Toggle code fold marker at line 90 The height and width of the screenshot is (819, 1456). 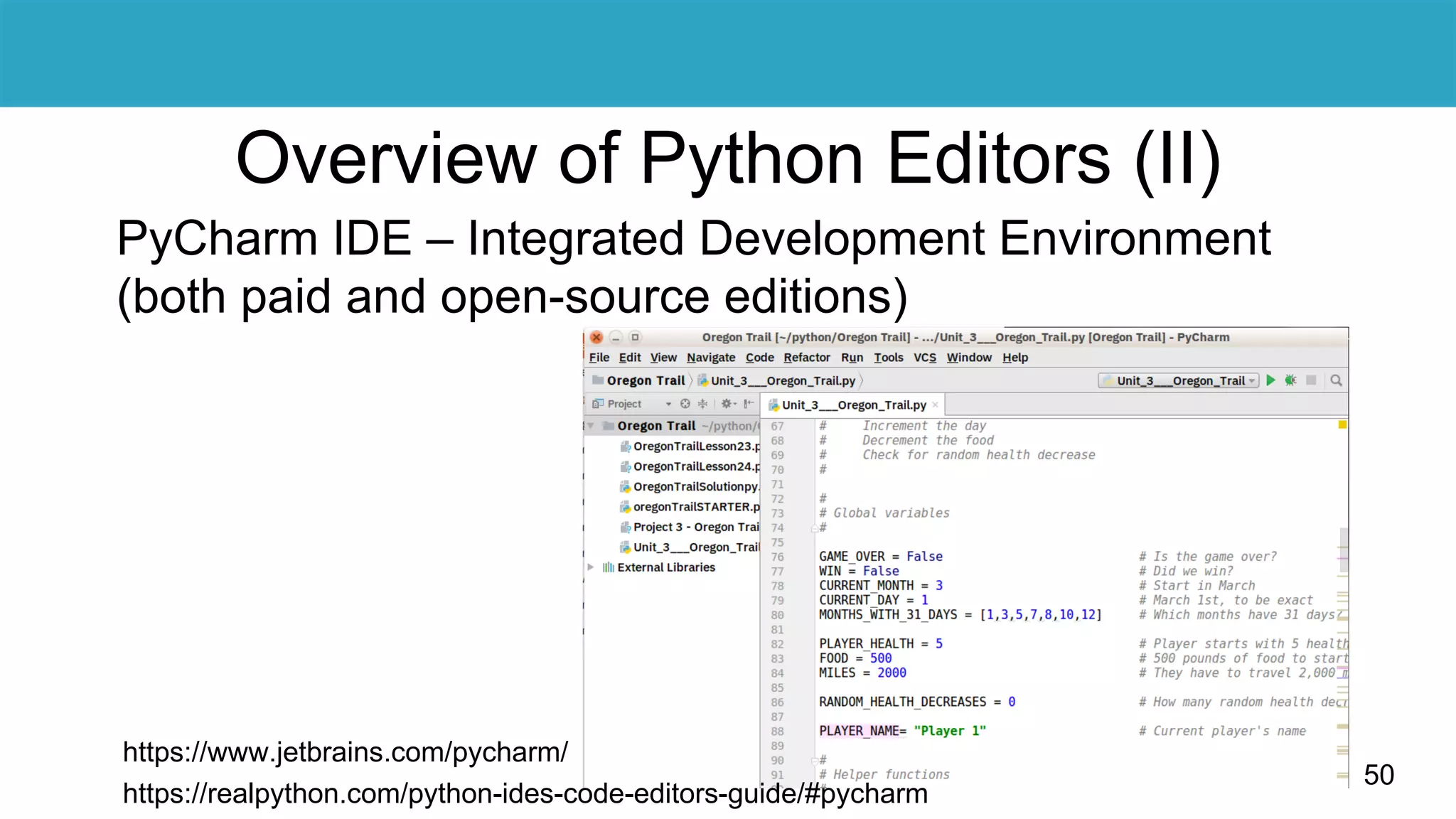[813, 761]
